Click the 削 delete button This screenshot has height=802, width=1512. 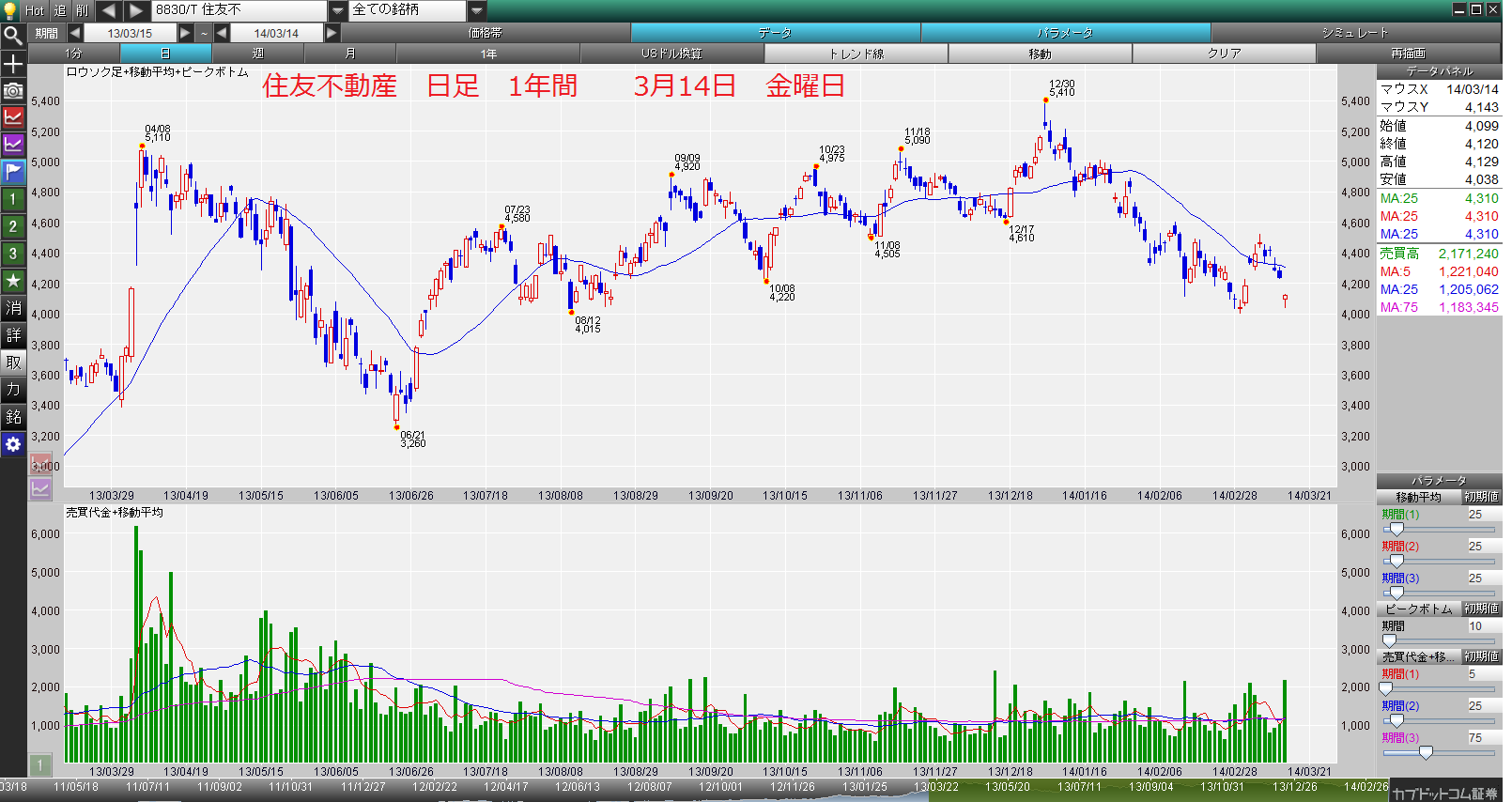(83, 10)
